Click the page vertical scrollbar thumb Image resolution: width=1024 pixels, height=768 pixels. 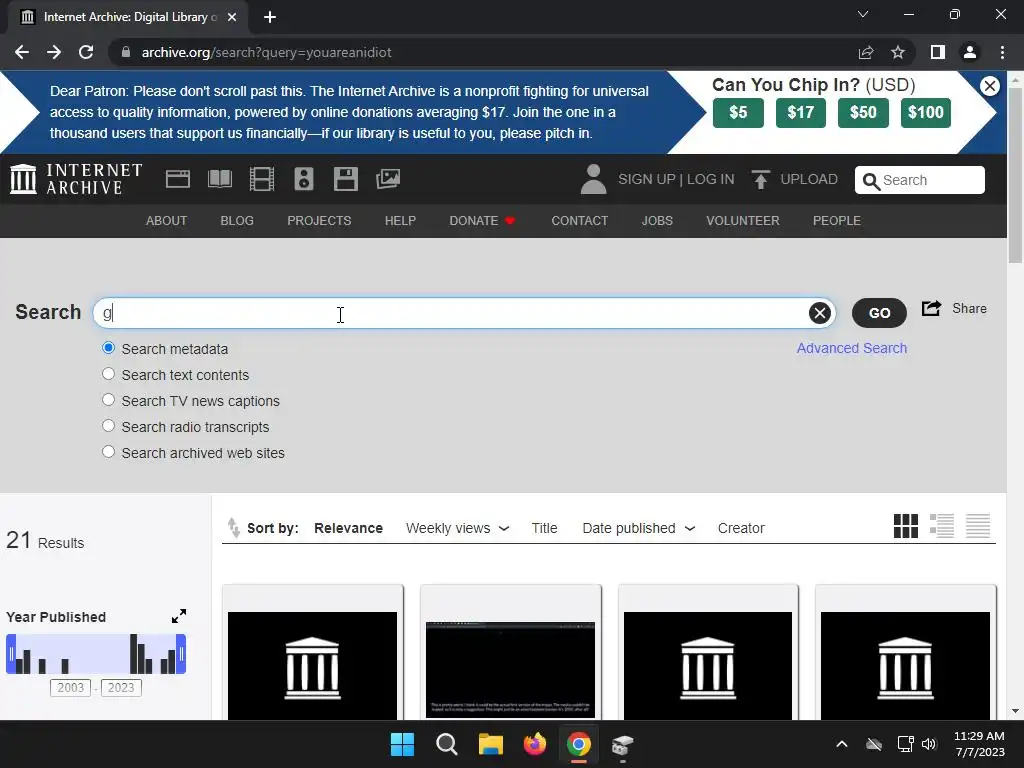(1015, 175)
